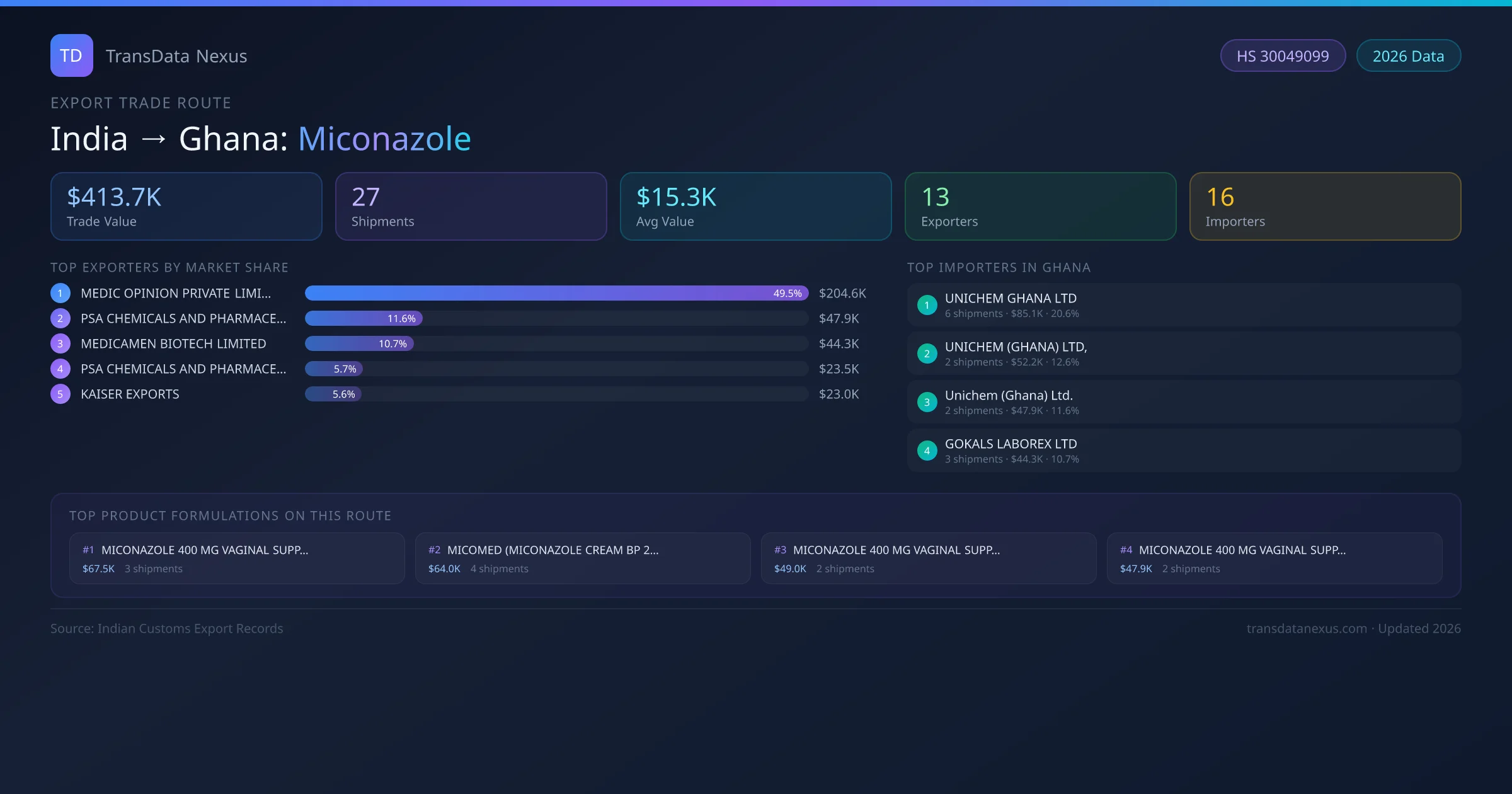Viewport: 1512px width, 794px height.
Task: Click green rank 2 importer badge
Action: (927, 354)
